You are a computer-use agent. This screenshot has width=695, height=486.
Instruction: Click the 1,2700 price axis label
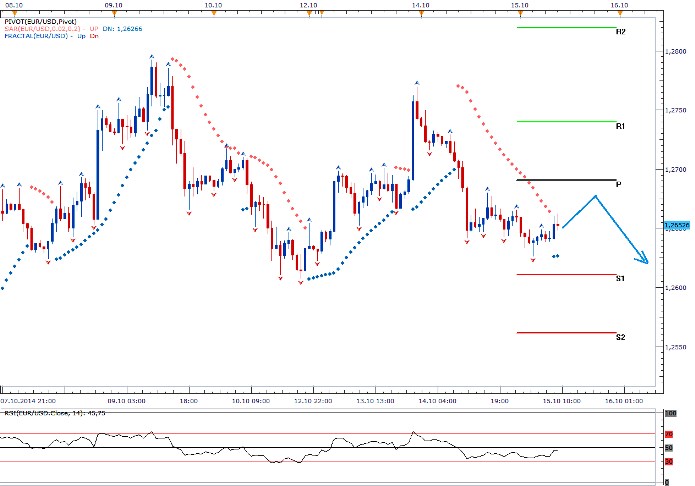pyautogui.click(x=675, y=169)
